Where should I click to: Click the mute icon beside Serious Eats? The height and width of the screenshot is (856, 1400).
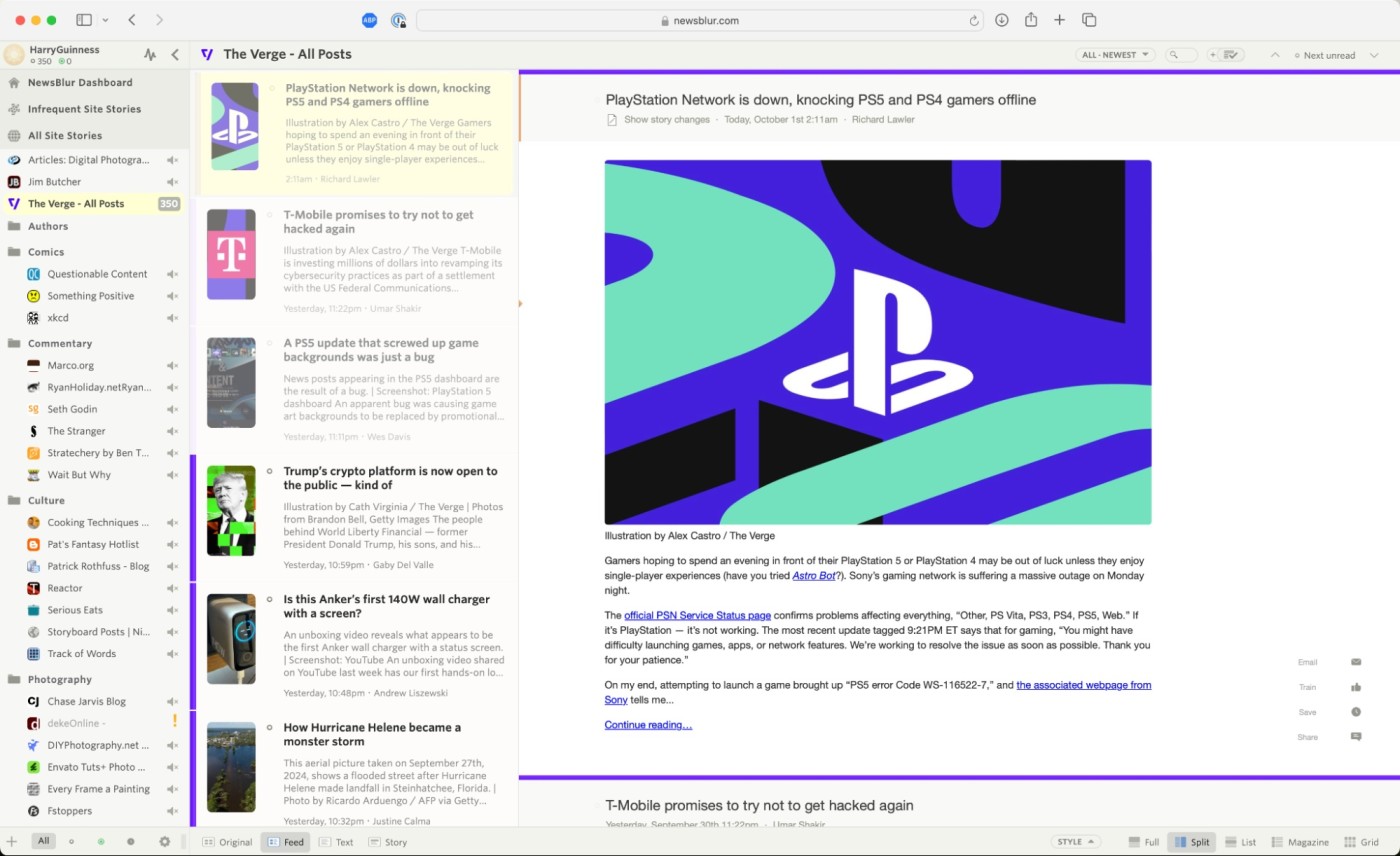[x=172, y=610]
